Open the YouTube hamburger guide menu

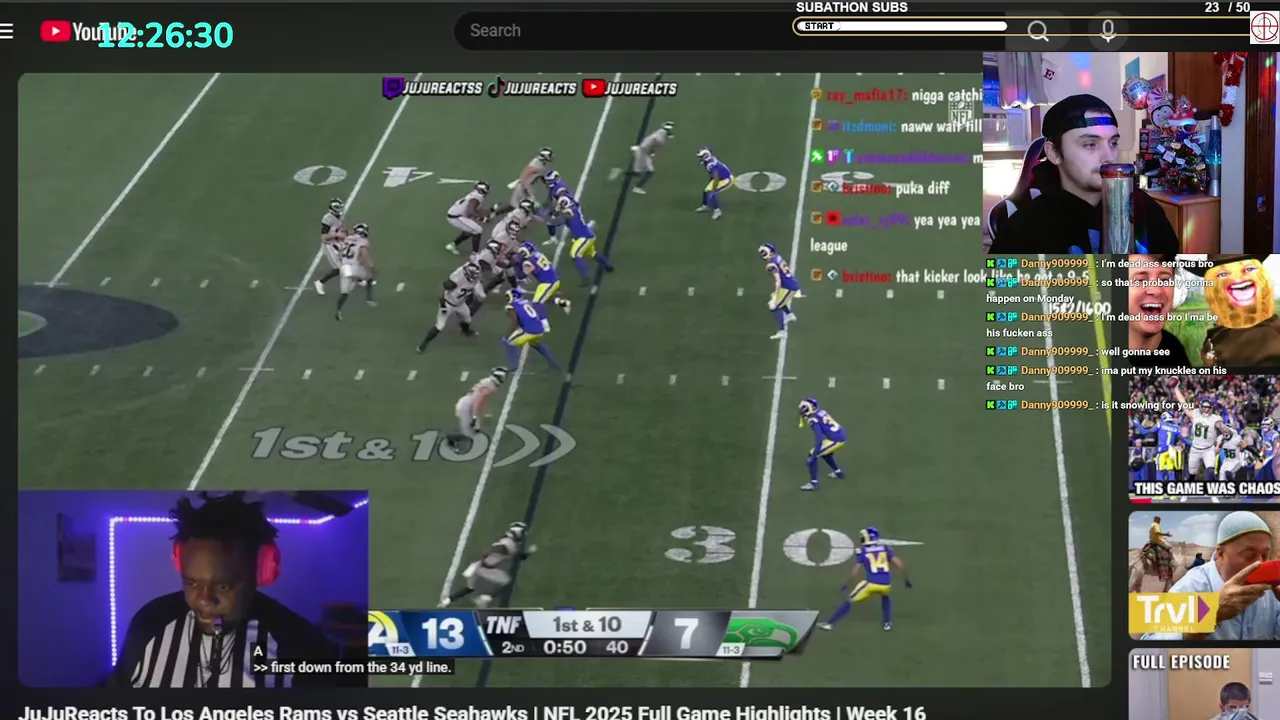pyautogui.click(x=7, y=31)
